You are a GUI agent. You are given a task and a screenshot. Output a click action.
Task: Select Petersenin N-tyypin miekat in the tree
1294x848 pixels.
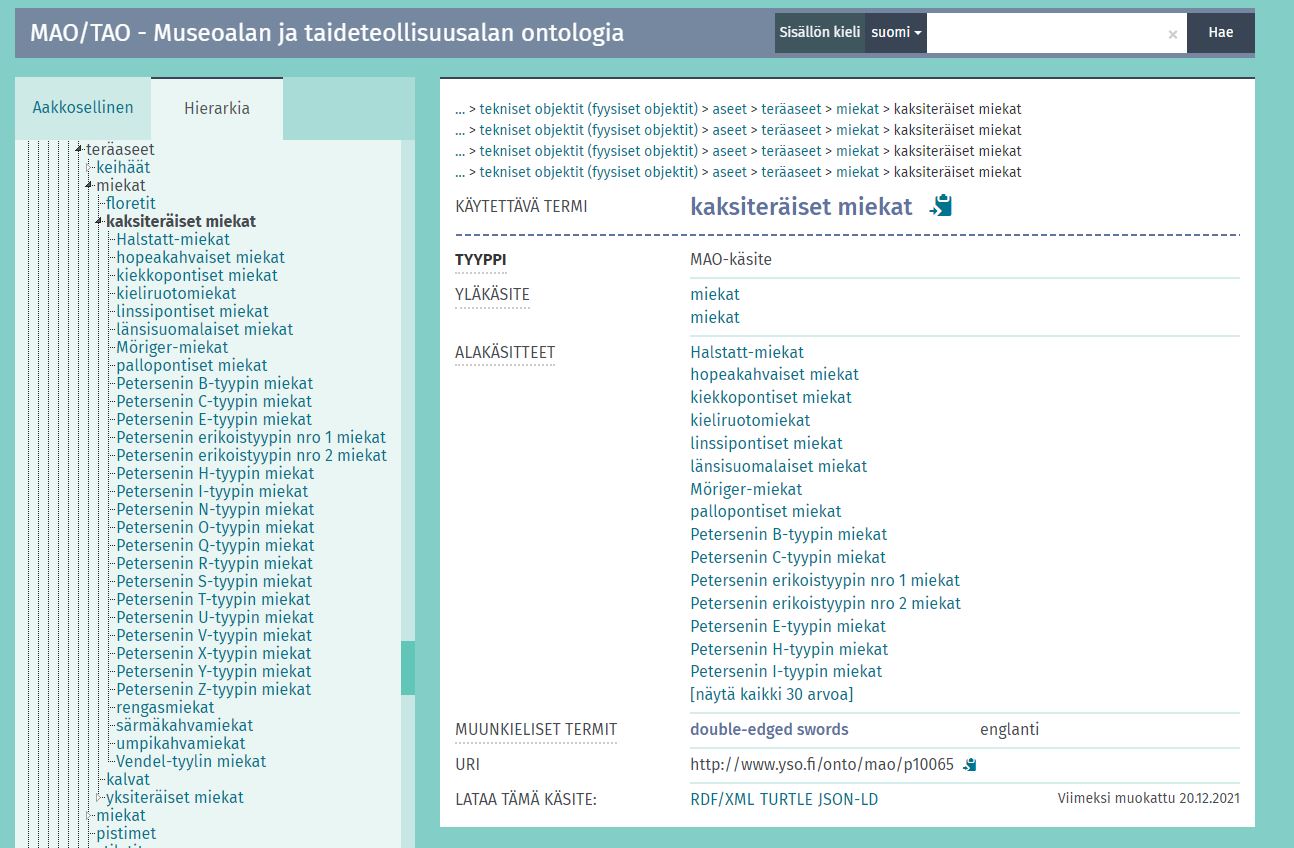[x=215, y=509]
